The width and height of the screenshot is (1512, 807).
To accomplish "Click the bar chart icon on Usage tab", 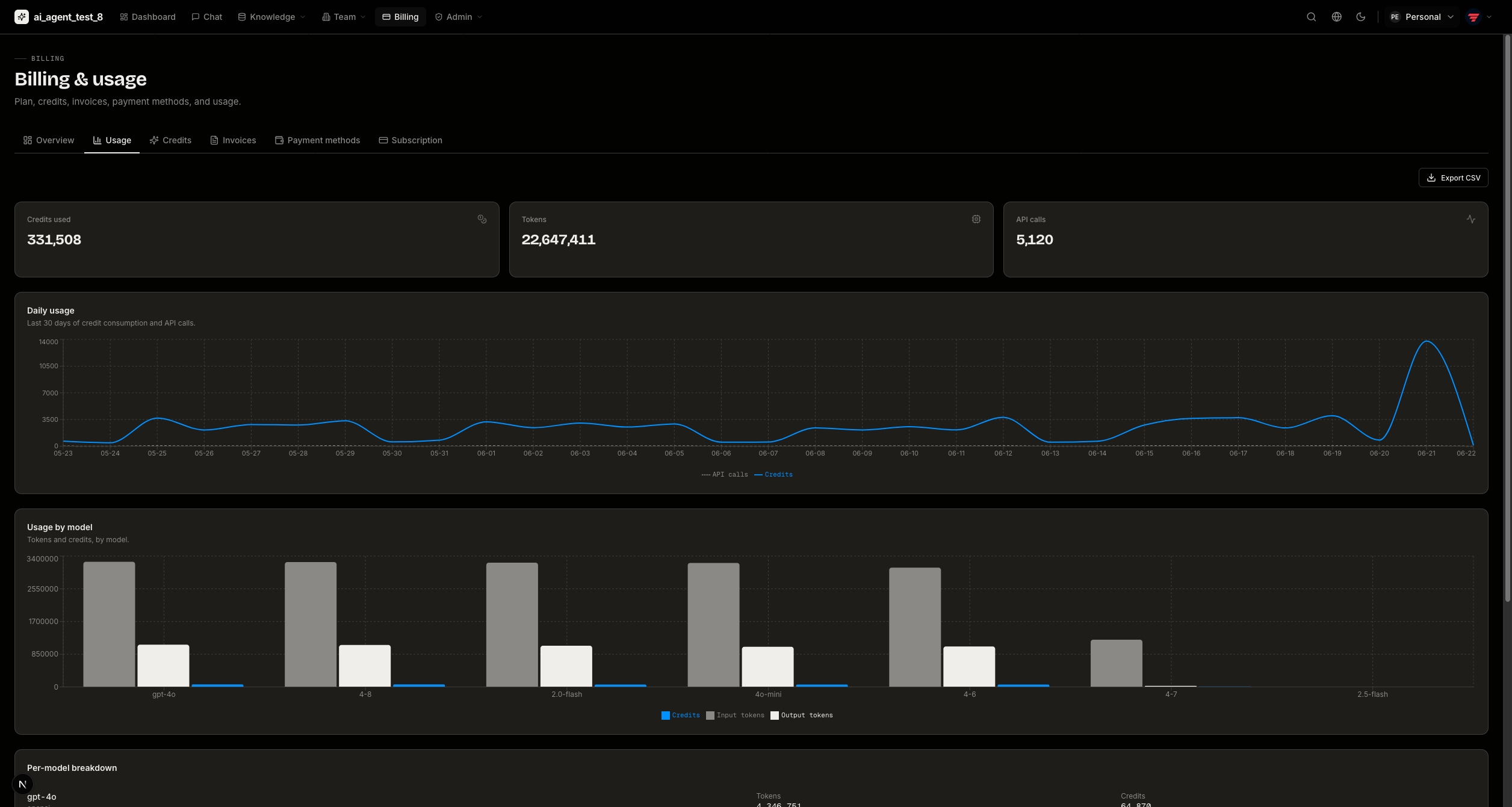I will [x=97, y=140].
